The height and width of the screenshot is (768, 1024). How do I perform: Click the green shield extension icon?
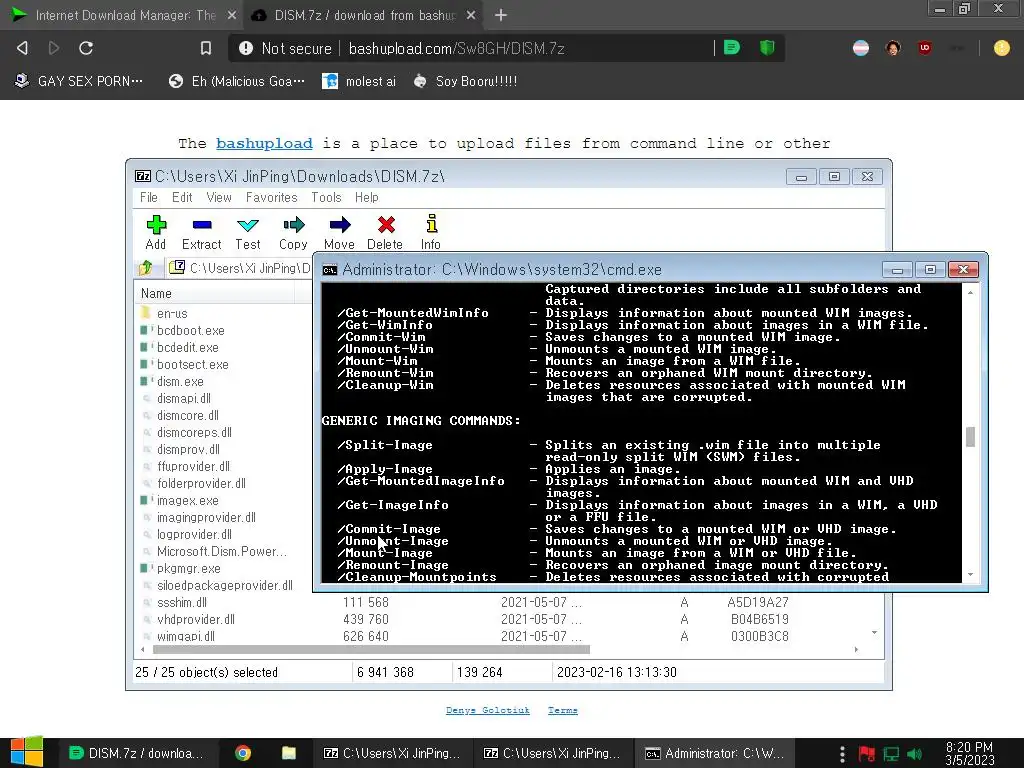pos(767,48)
